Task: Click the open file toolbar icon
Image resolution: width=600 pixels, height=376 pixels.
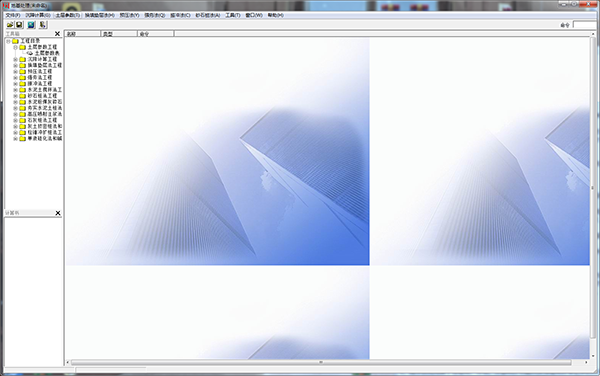Action: tap(10, 25)
